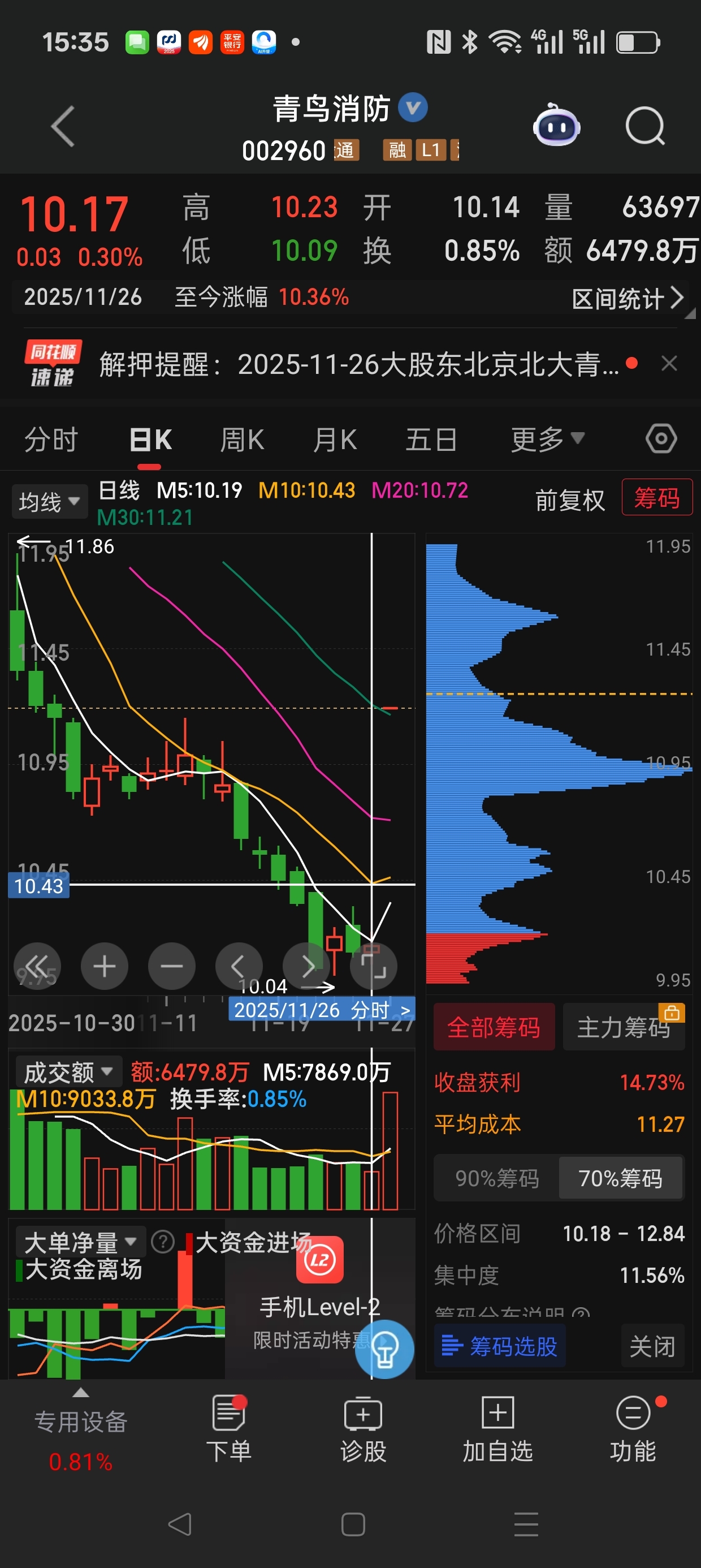701x1568 pixels.
Task: Move crosshair to previous candle
Action: tap(239, 966)
